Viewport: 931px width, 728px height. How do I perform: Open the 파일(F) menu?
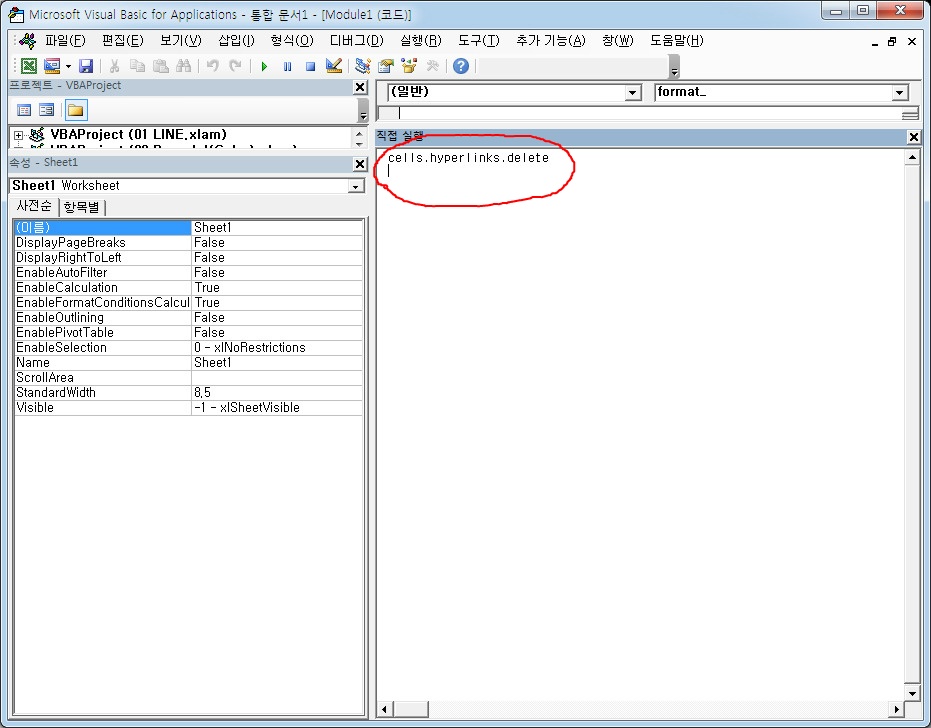[65, 40]
